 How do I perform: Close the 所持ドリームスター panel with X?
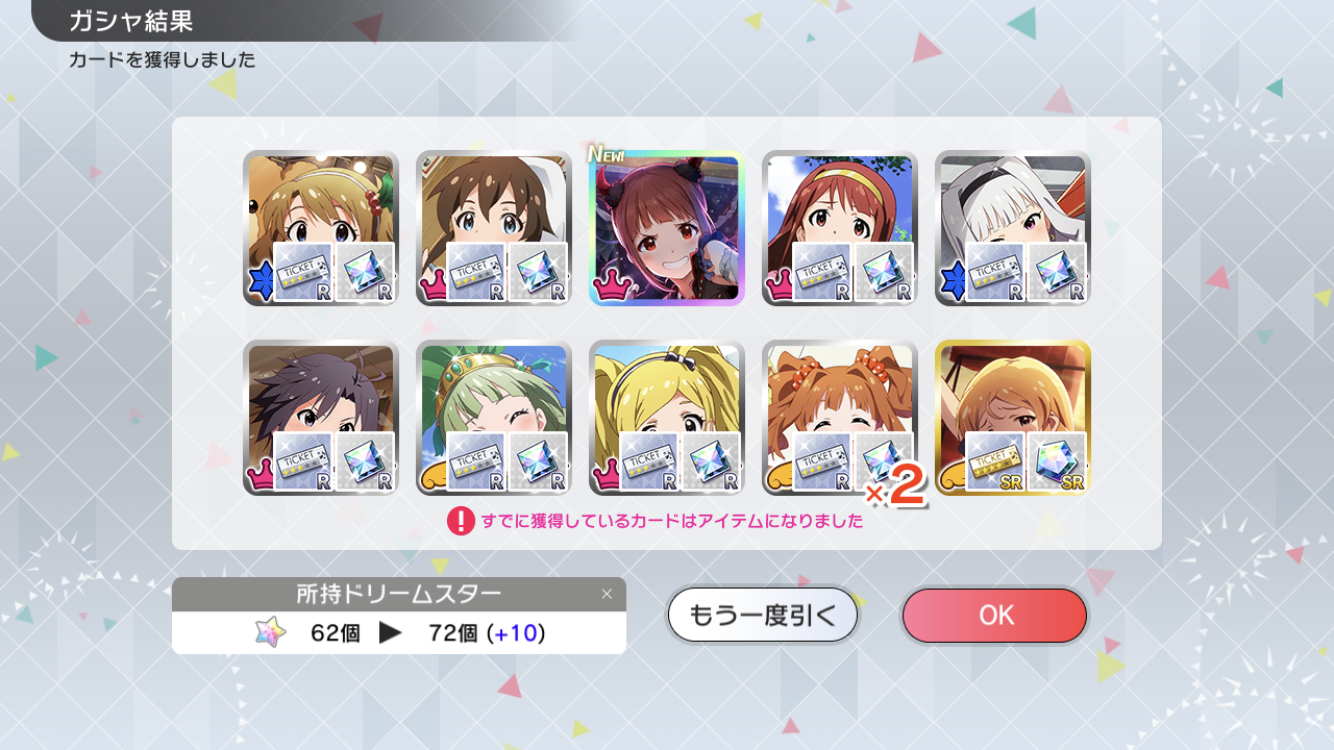point(606,594)
